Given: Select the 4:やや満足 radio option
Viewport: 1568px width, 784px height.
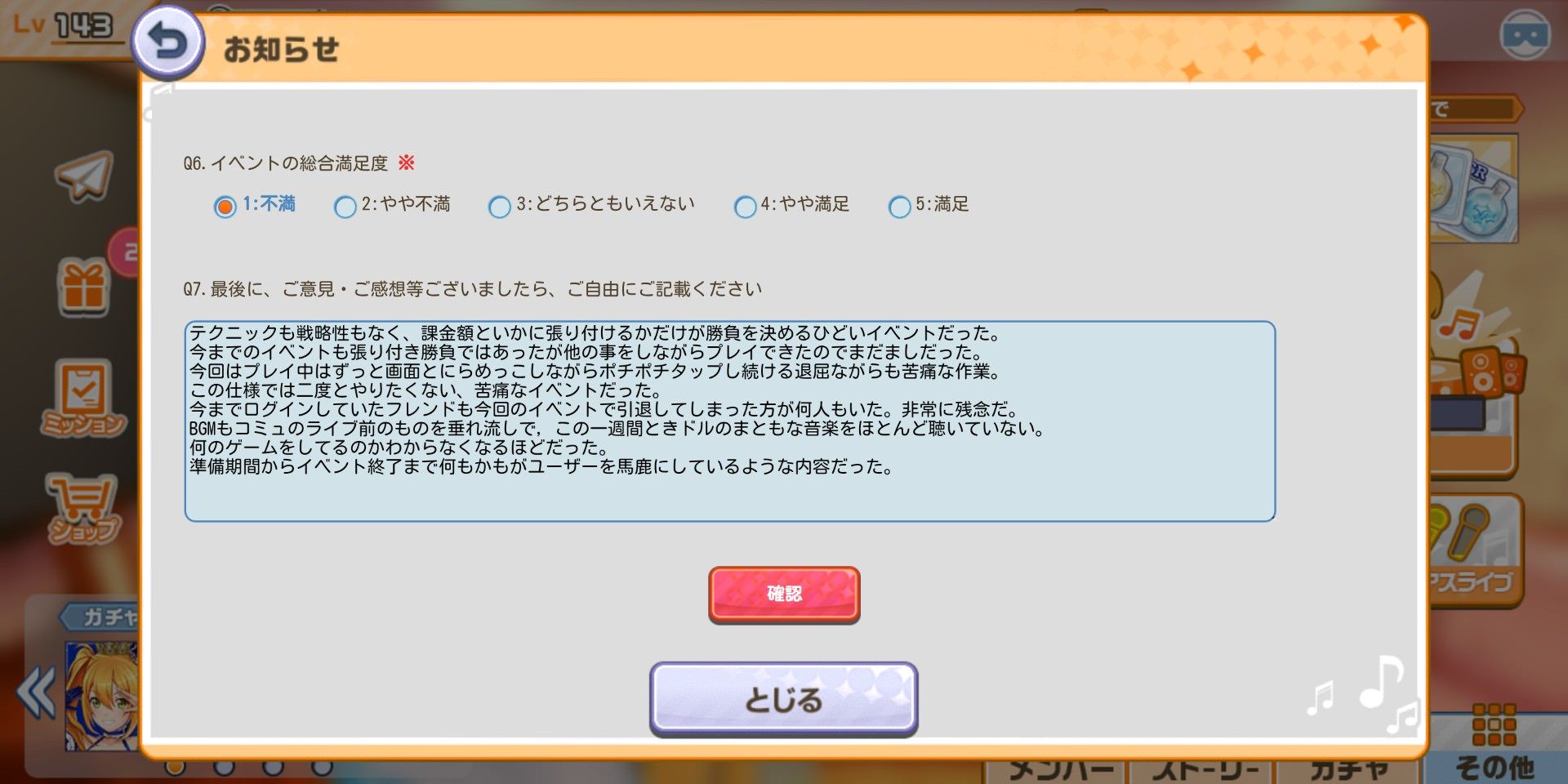Looking at the screenshot, I should tap(745, 207).
